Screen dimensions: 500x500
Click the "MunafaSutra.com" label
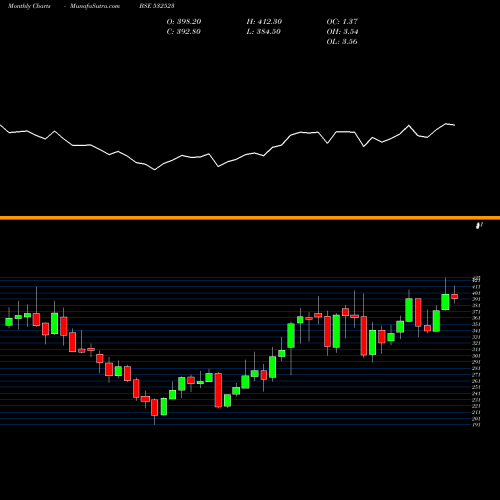click(x=95, y=6)
